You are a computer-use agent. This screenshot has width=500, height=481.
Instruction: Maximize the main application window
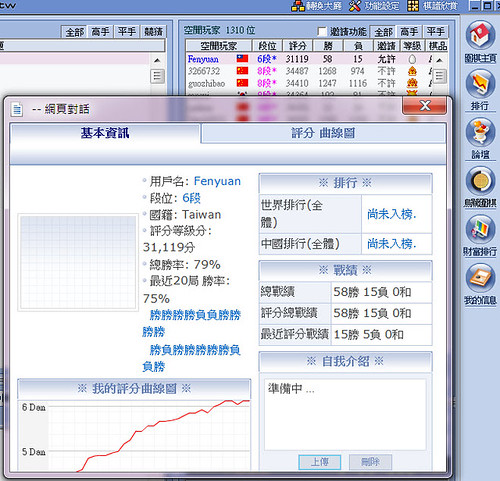487,6
